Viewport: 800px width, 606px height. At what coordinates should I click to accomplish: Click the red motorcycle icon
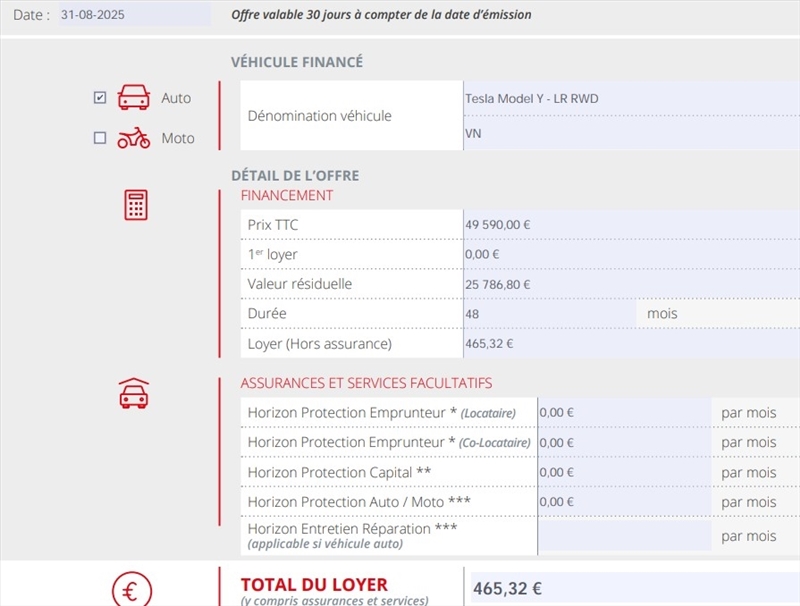pyautogui.click(x=134, y=138)
